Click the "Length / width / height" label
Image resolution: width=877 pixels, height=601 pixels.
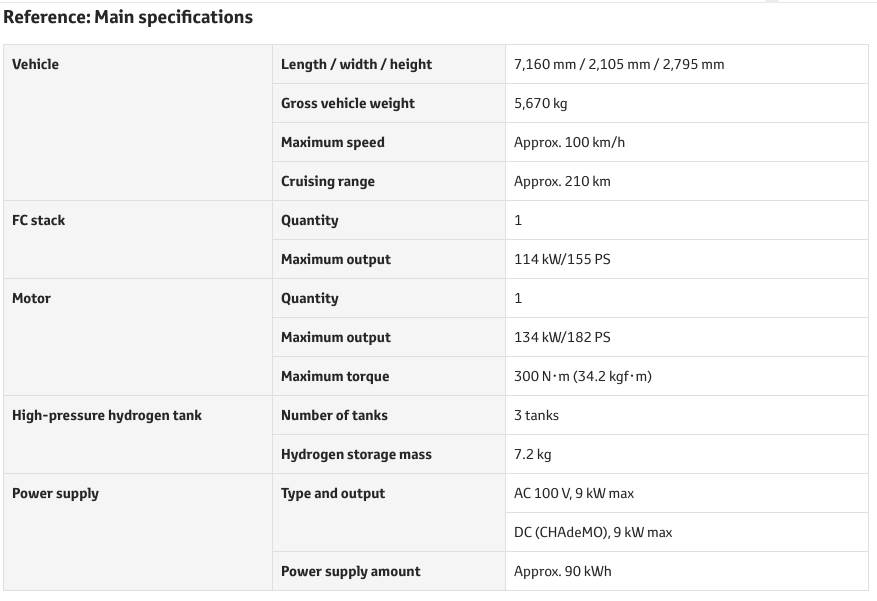click(356, 64)
